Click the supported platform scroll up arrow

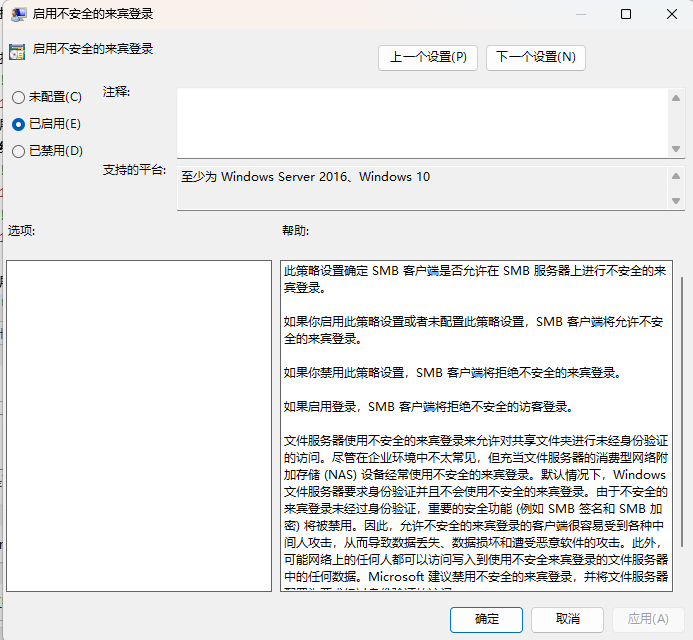(676, 176)
